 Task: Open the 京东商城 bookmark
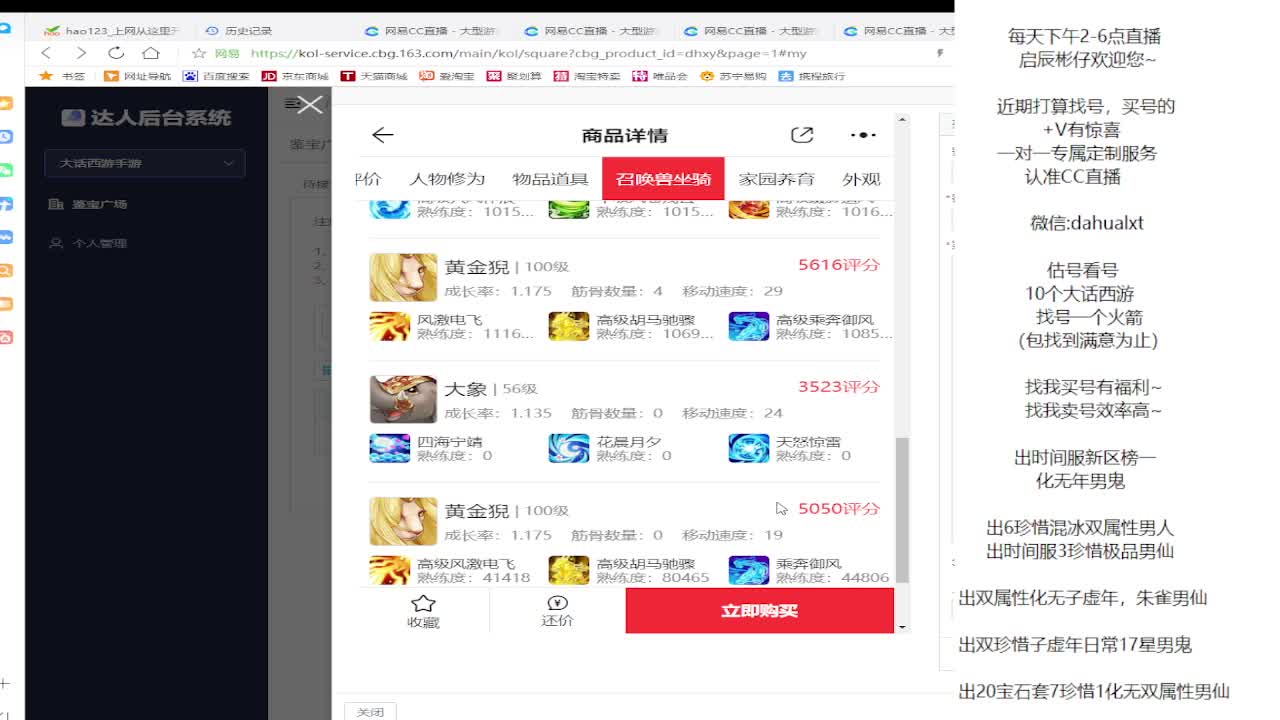[x=295, y=76]
